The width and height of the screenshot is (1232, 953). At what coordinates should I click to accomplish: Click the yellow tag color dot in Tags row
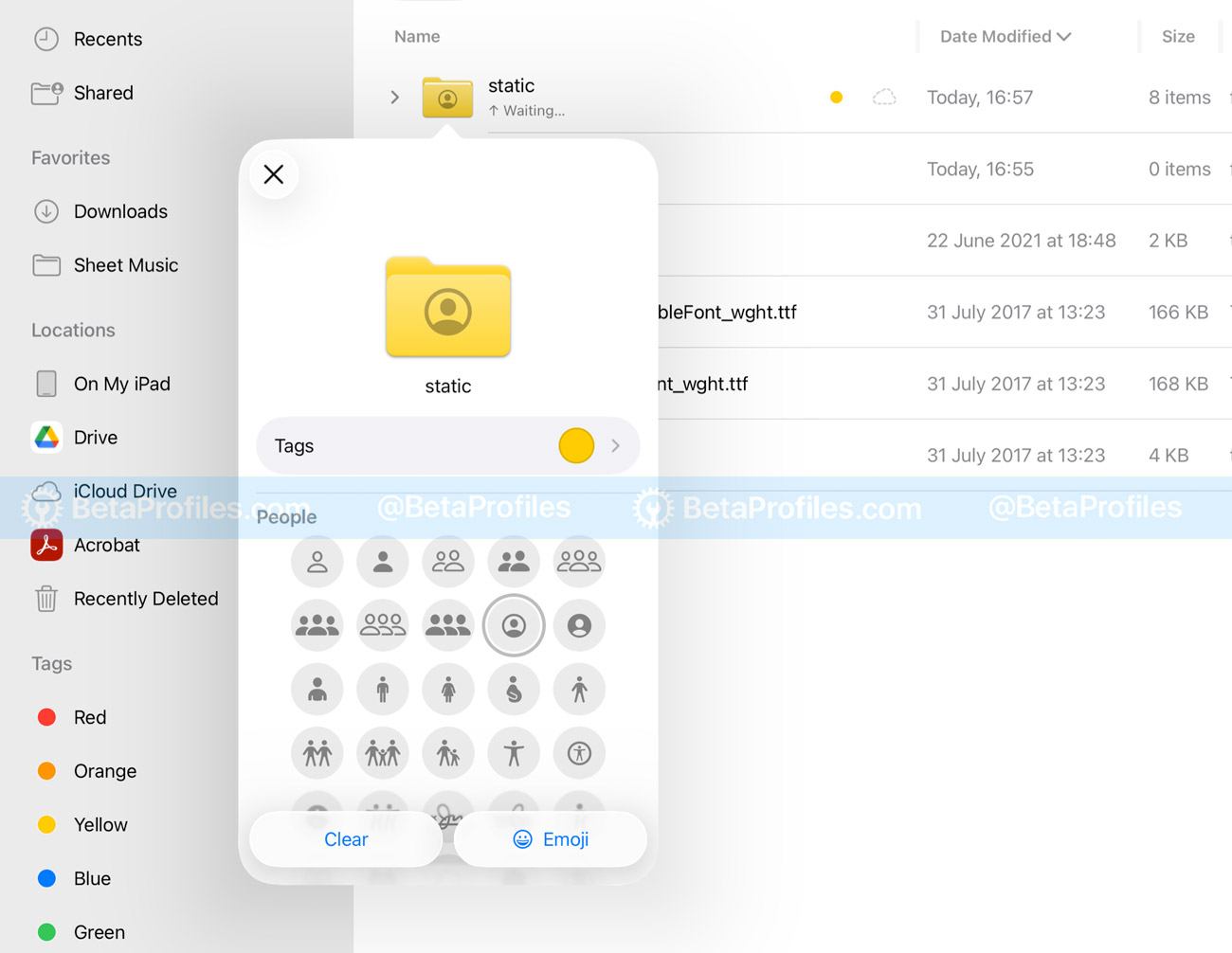pyautogui.click(x=576, y=445)
